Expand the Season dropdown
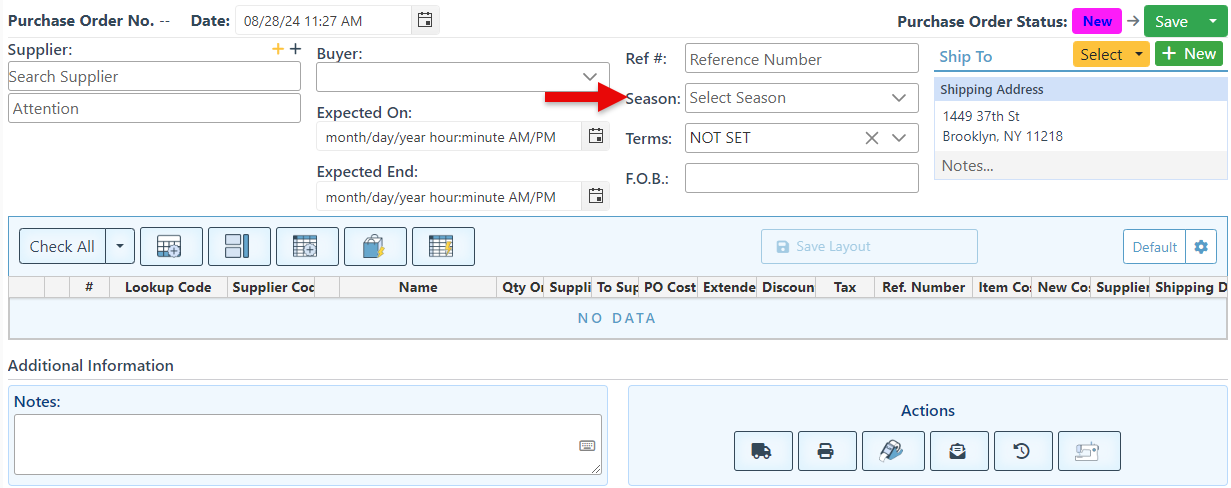The width and height of the screenshot is (1231, 488). point(897,98)
